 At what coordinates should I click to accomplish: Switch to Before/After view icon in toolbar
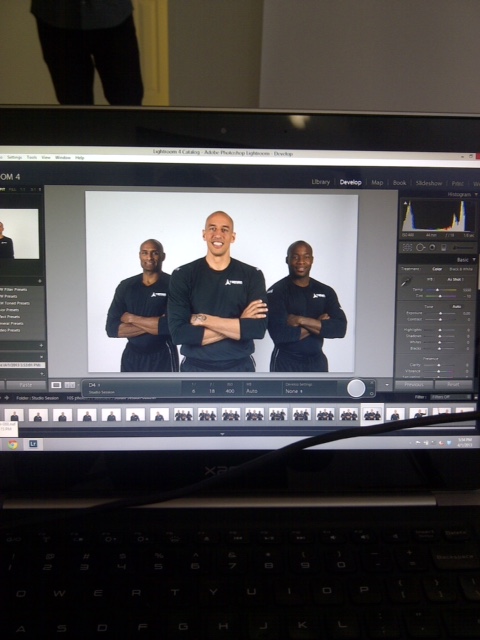70,385
